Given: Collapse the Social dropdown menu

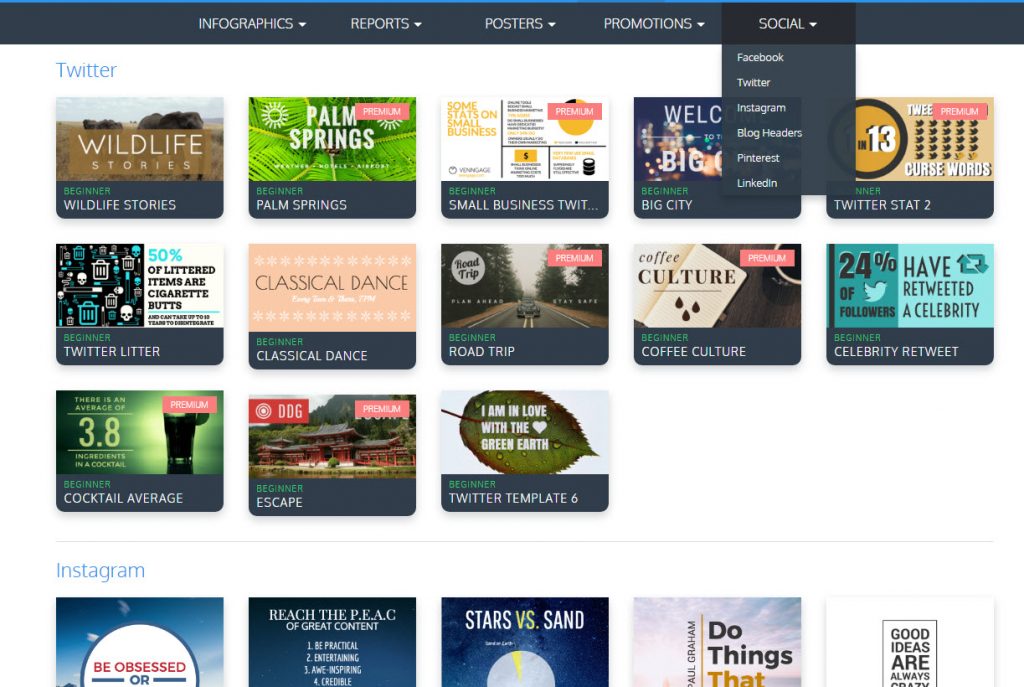Looking at the screenshot, I should [x=788, y=23].
